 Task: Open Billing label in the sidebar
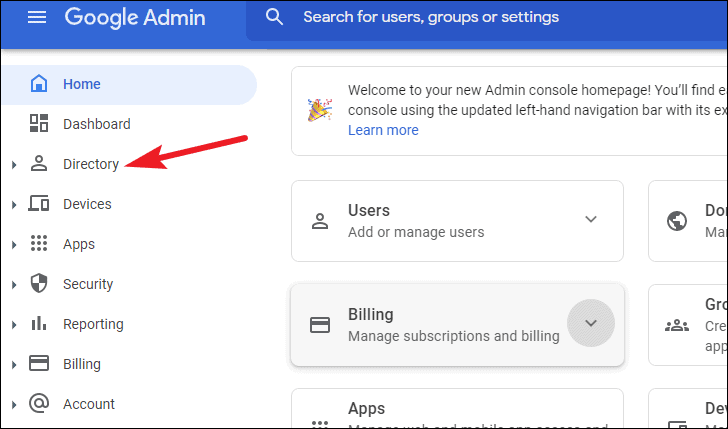(x=82, y=364)
